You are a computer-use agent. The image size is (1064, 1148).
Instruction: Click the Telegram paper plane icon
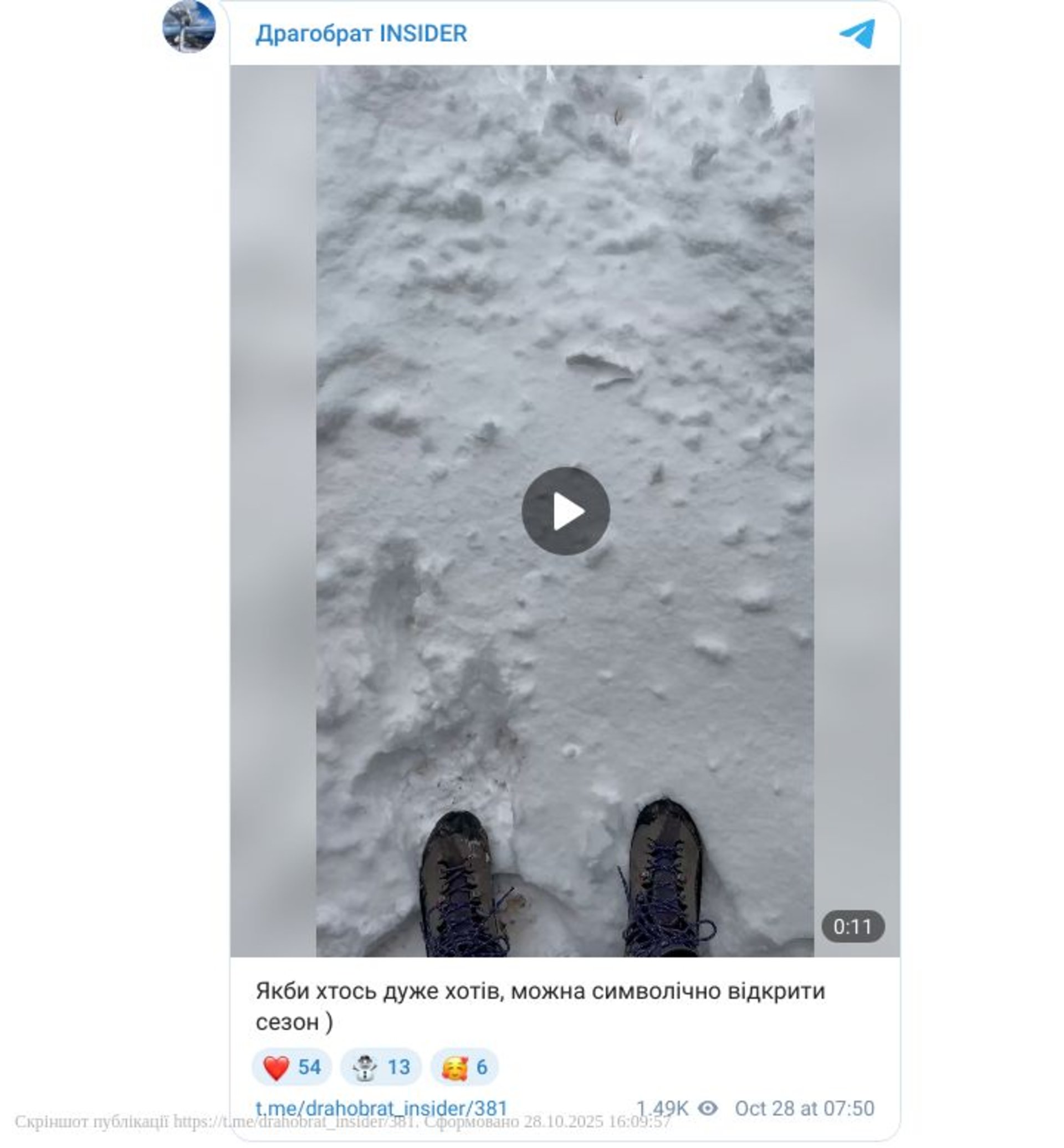[857, 34]
